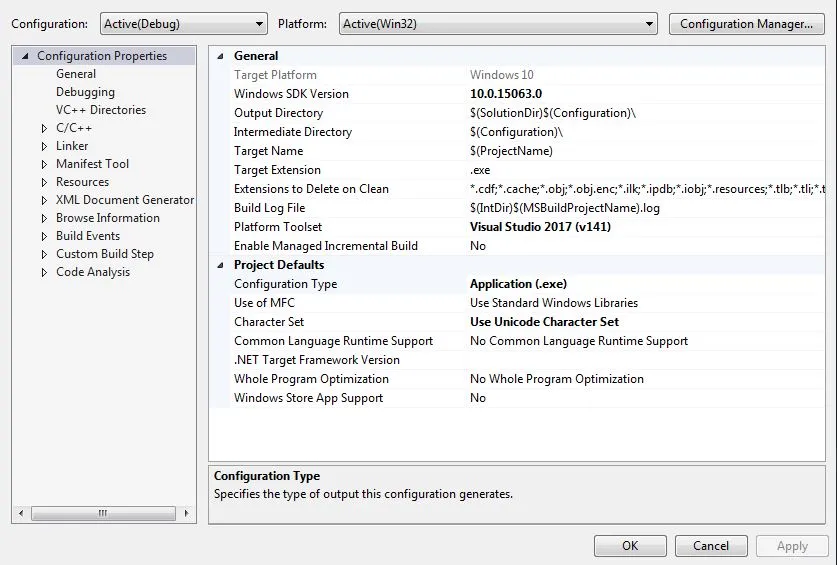Expand the Code Analysis node
The height and width of the screenshot is (565, 837).
[44, 272]
